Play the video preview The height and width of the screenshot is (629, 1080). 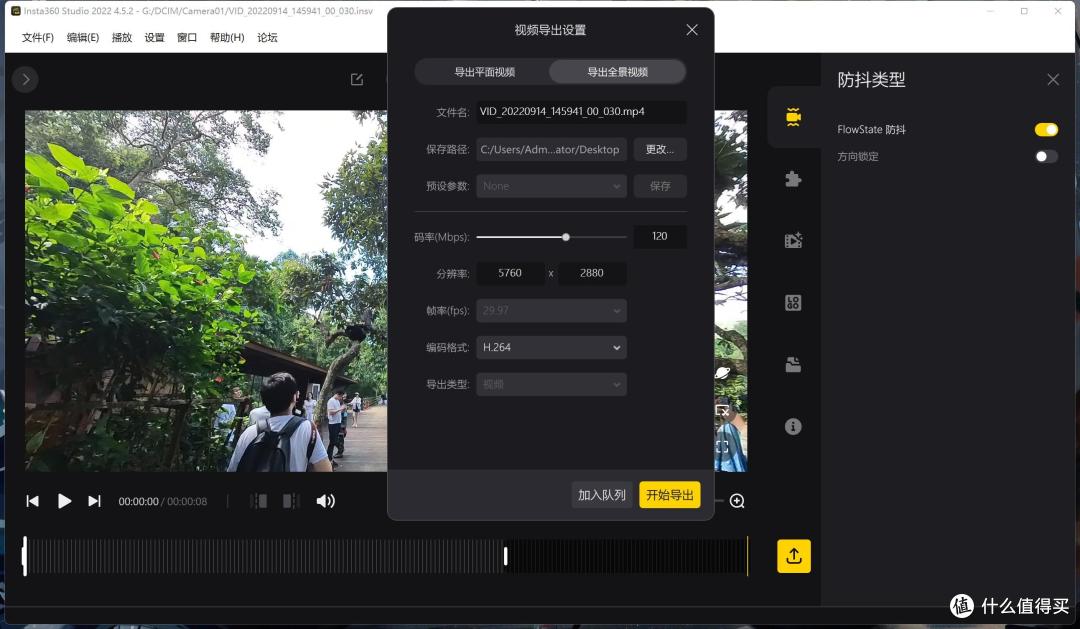point(64,501)
